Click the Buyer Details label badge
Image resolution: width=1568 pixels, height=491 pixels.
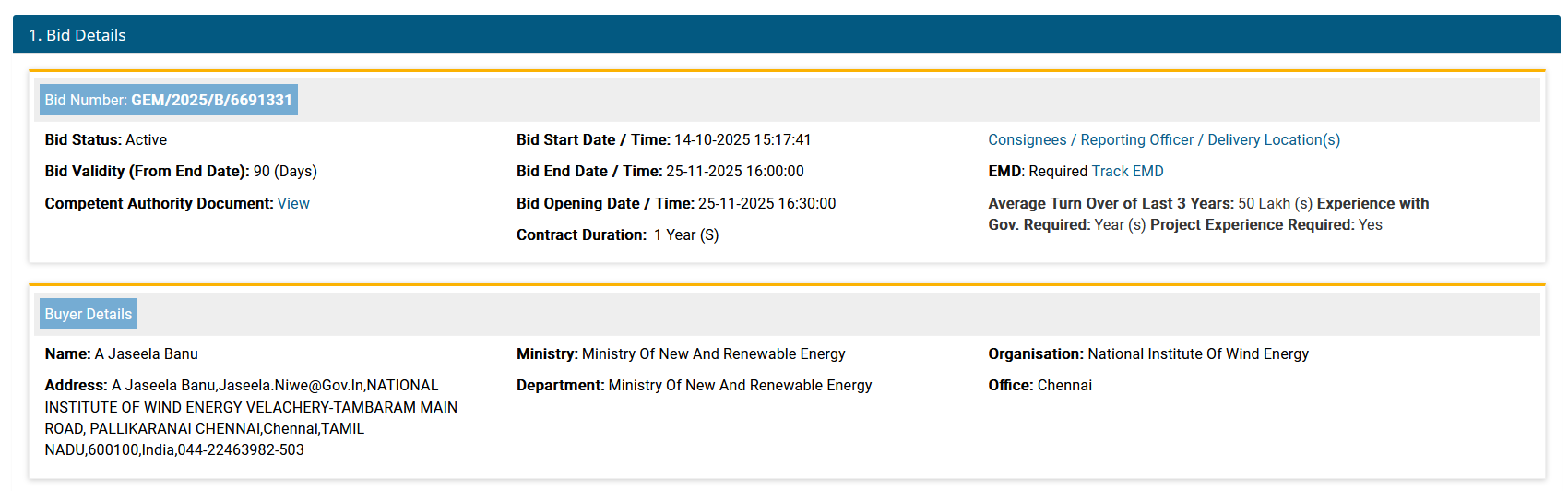(x=89, y=314)
